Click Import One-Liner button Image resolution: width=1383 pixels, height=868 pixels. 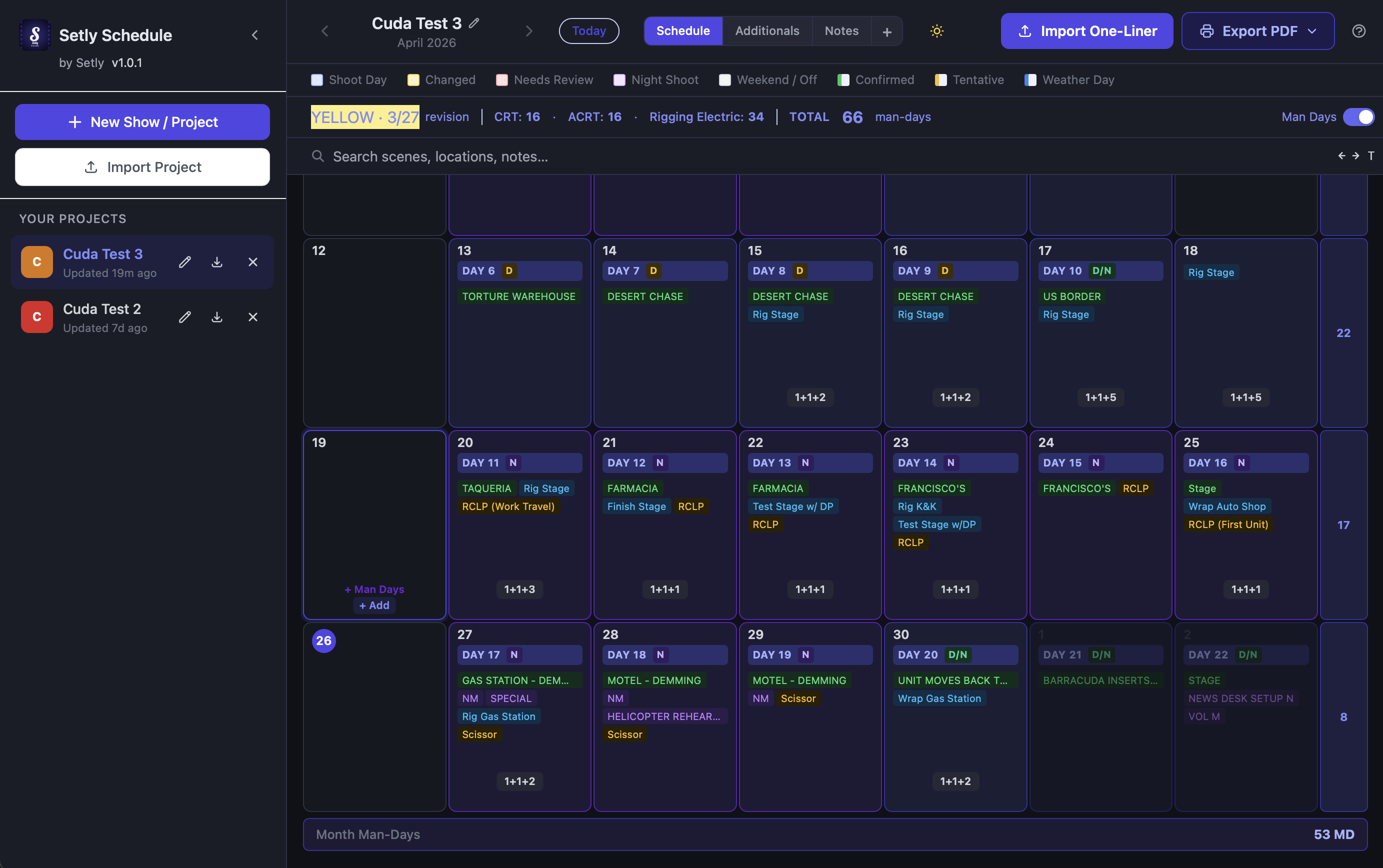1086,31
